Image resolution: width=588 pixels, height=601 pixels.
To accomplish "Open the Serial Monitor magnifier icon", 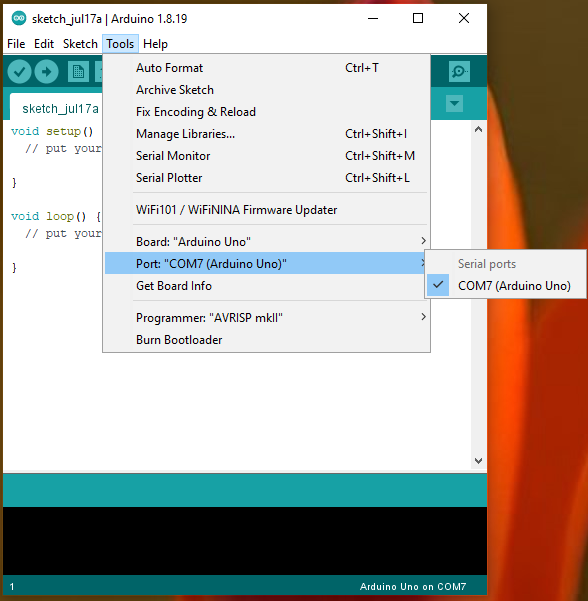I will (459, 71).
